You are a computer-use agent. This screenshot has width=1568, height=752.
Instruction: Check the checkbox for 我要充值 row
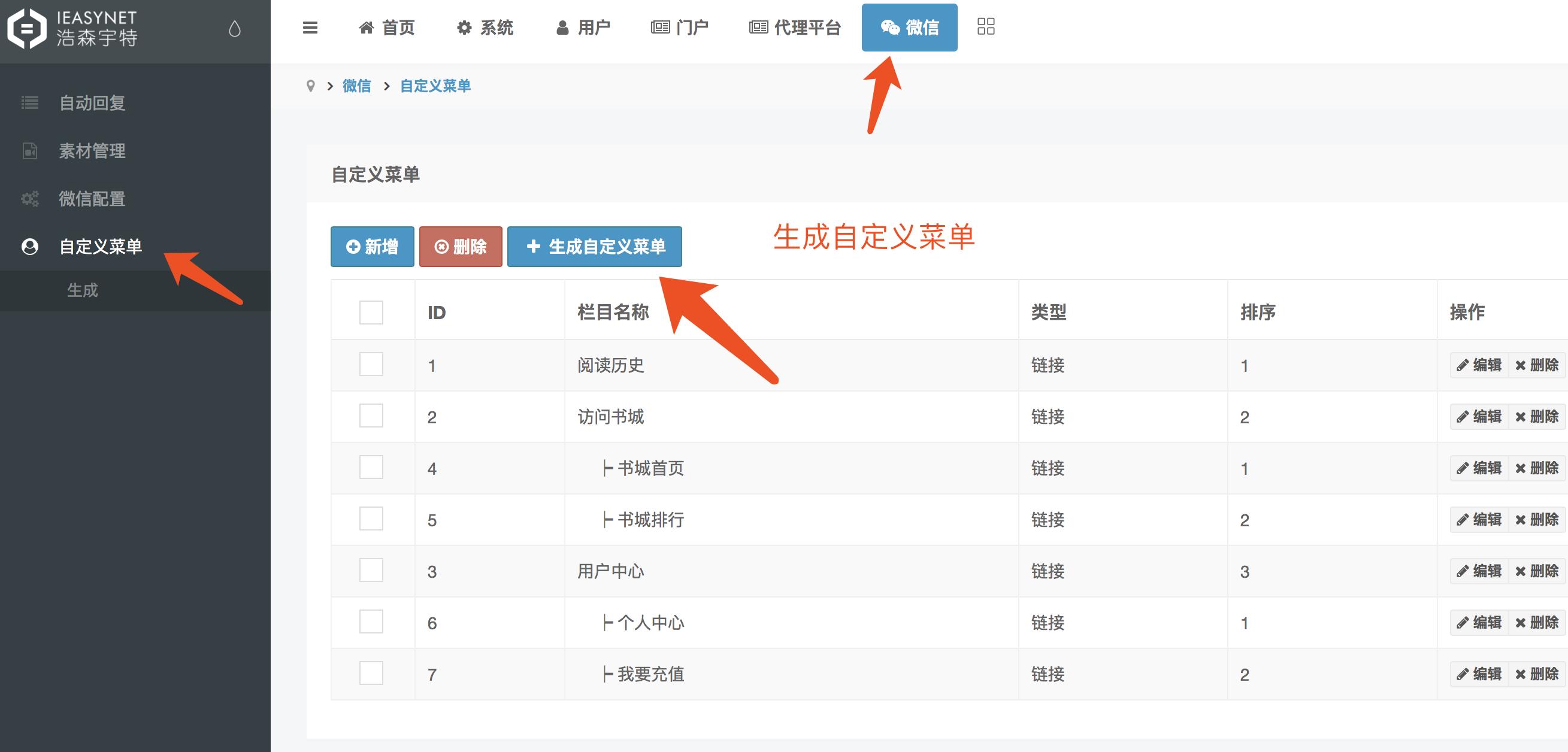[371, 674]
